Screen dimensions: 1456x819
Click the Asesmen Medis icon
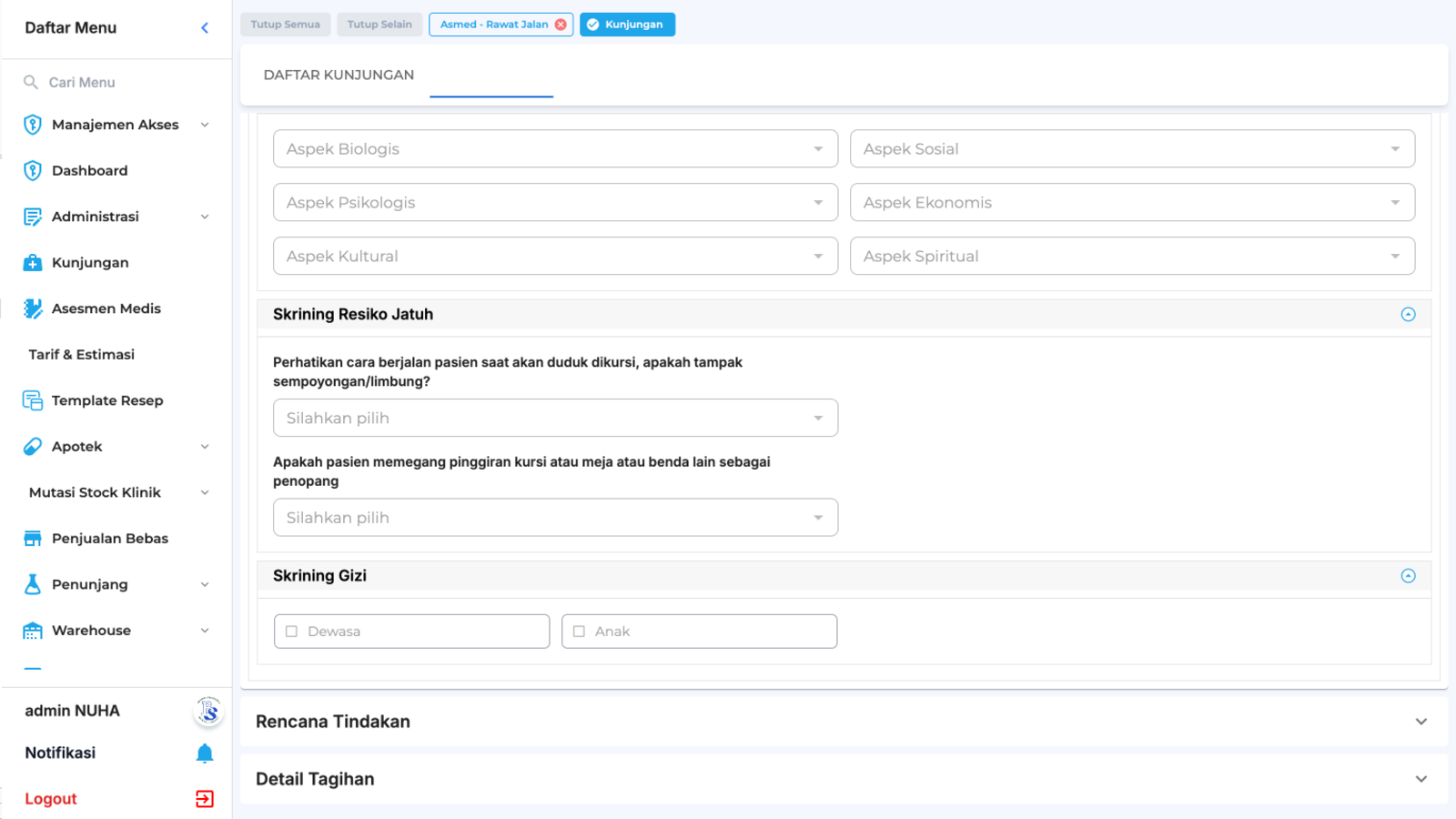click(x=33, y=308)
